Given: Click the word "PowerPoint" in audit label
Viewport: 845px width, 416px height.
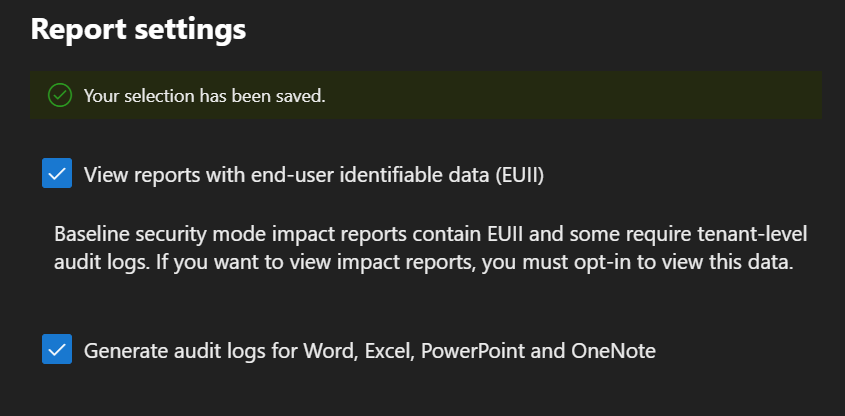Looking at the screenshot, I should tap(474, 351).
